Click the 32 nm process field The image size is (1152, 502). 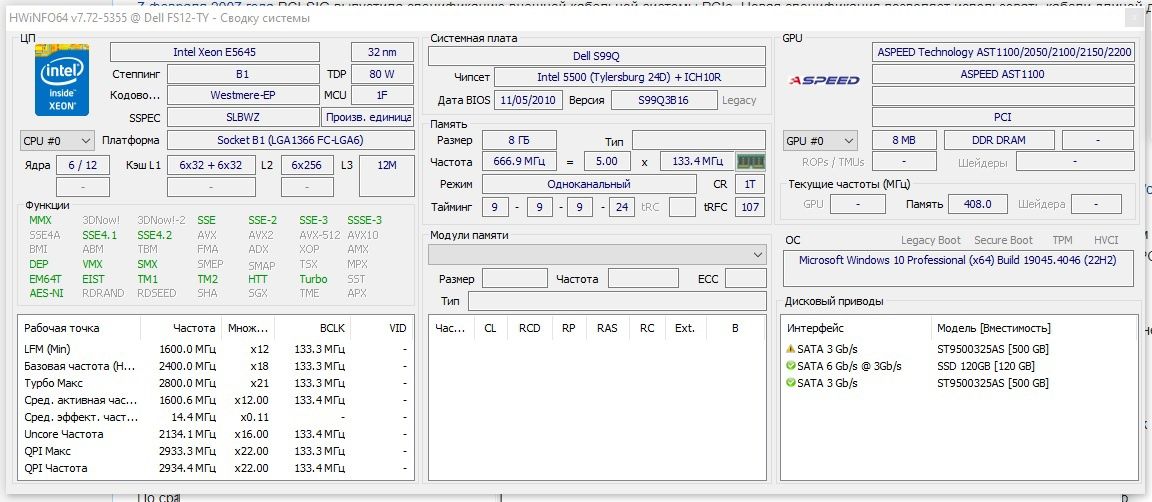(382, 52)
